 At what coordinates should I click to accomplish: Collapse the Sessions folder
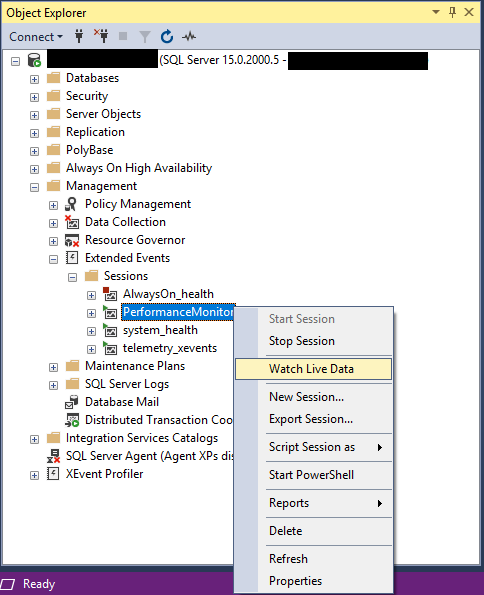(73, 277)
